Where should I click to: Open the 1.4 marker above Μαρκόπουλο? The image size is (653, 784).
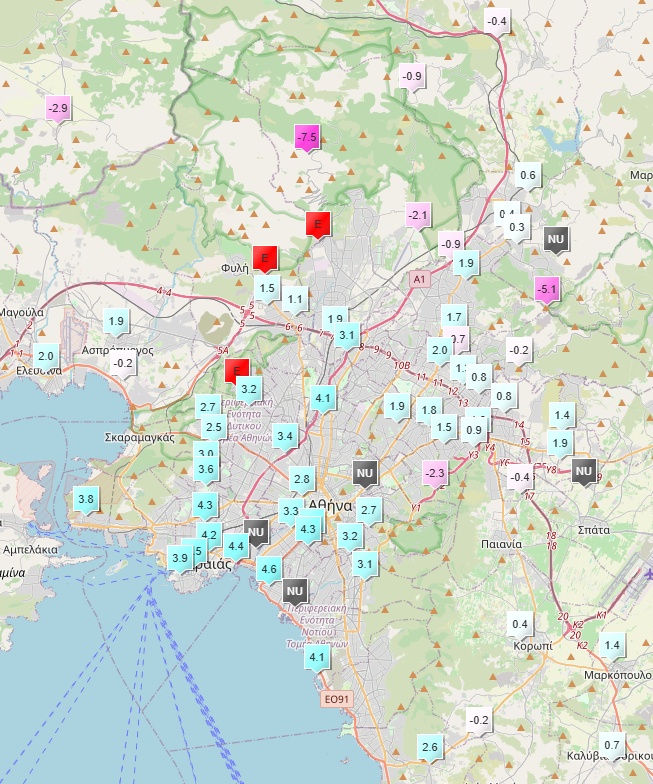coord(612,646)
